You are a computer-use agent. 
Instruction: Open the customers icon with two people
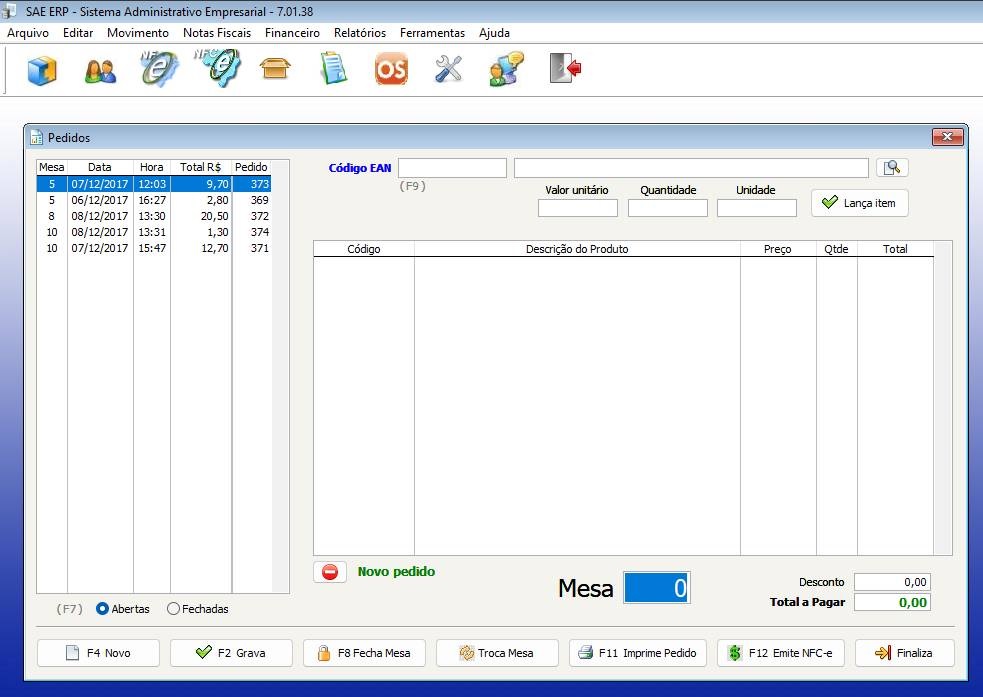(x=100, y=70)
